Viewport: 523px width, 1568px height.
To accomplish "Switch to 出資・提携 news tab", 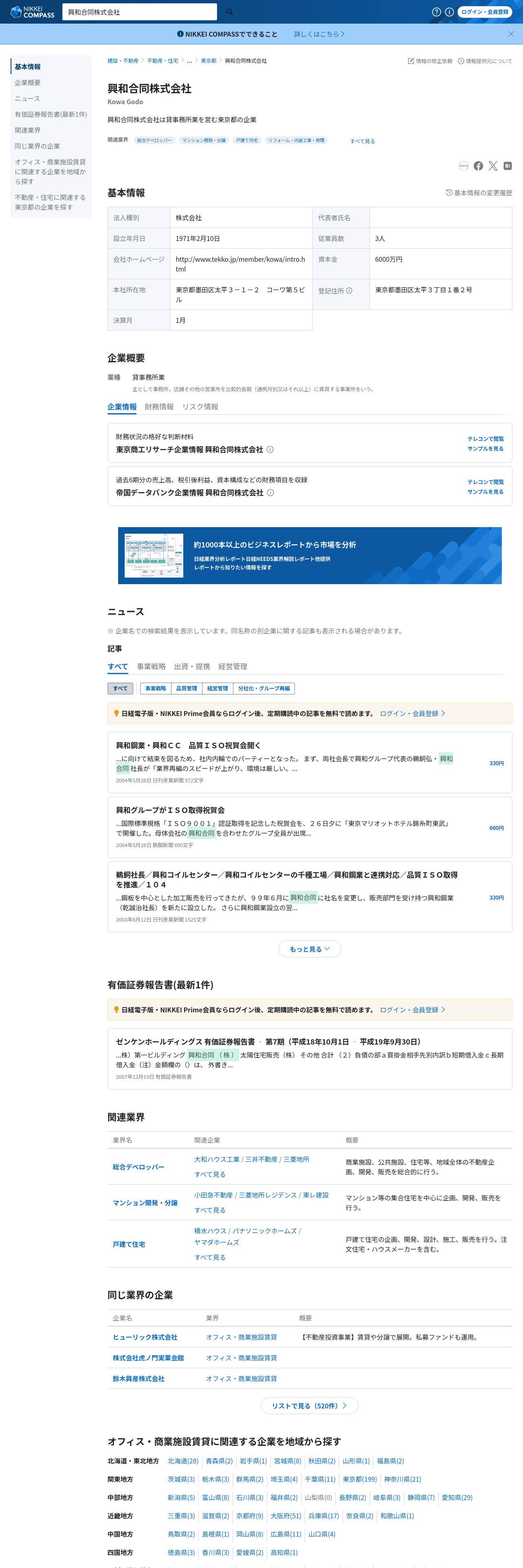I will 192,666.
